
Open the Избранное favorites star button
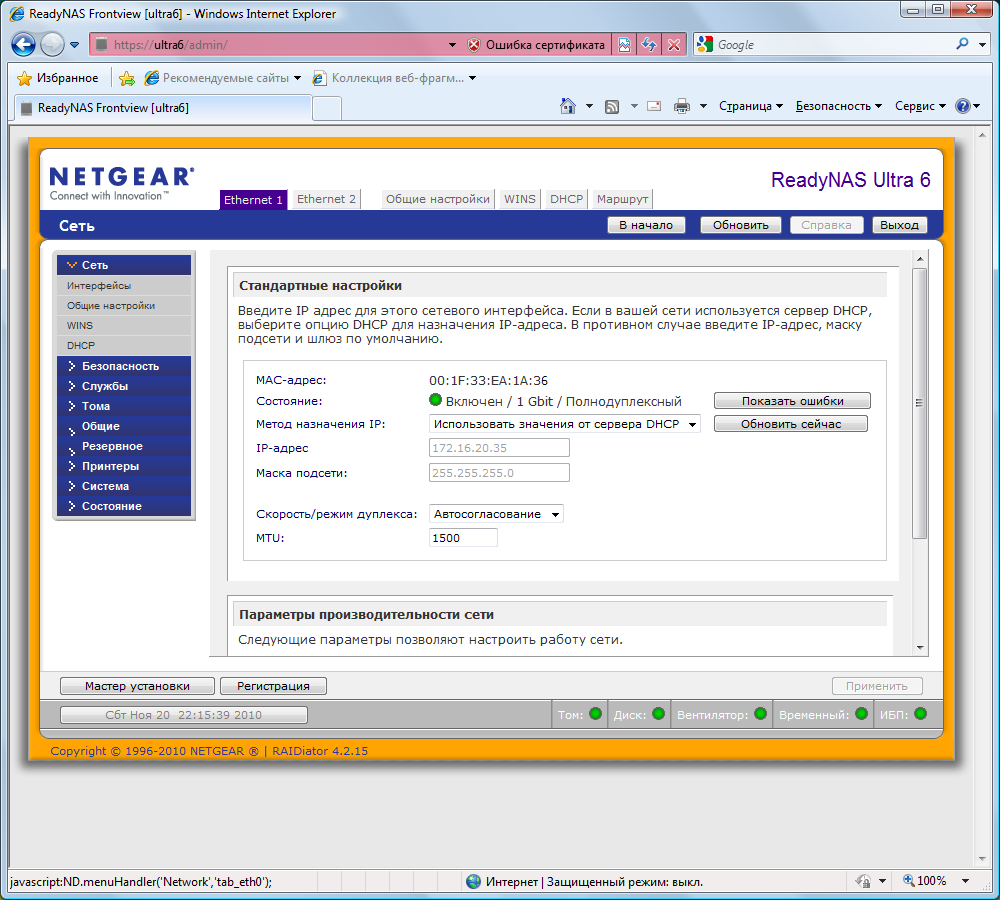[x=58, y=78]
